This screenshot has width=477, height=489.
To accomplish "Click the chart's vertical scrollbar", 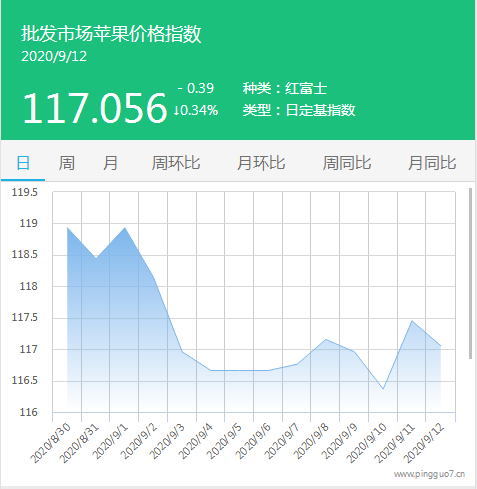I will pyautogui.click(x=470, y=273).
